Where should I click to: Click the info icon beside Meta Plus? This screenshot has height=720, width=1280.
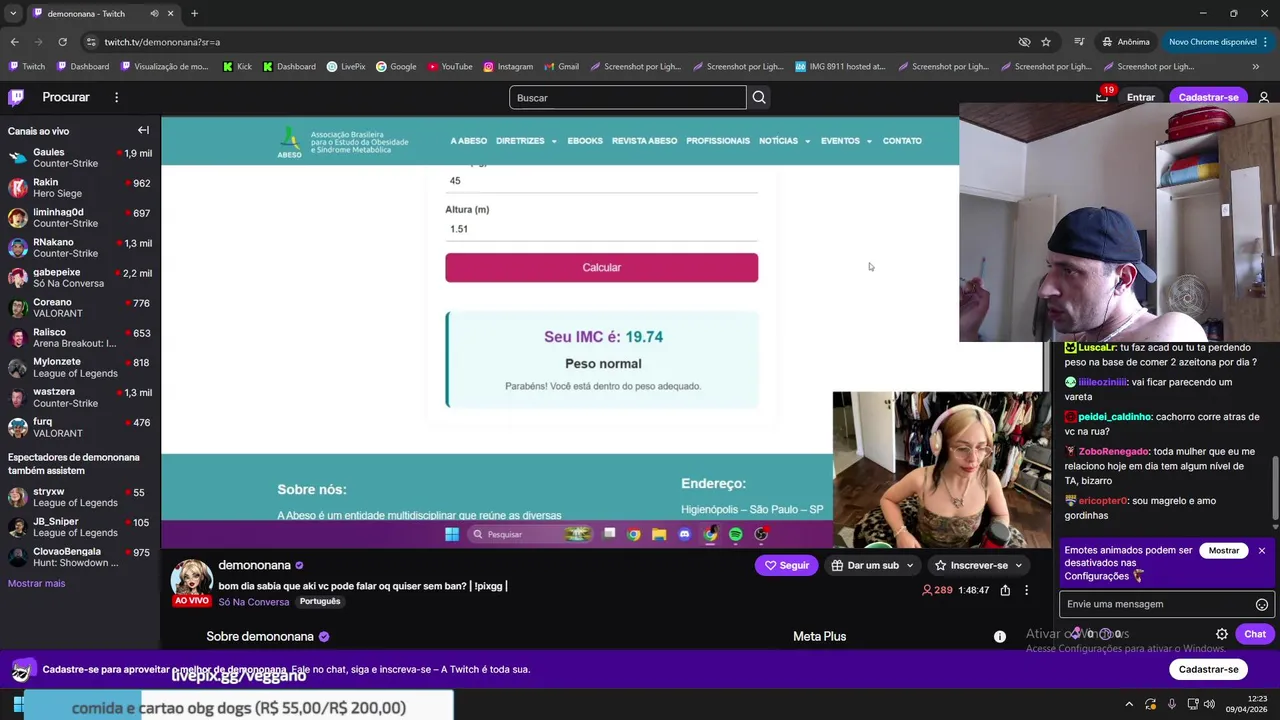tap(999, 636)
